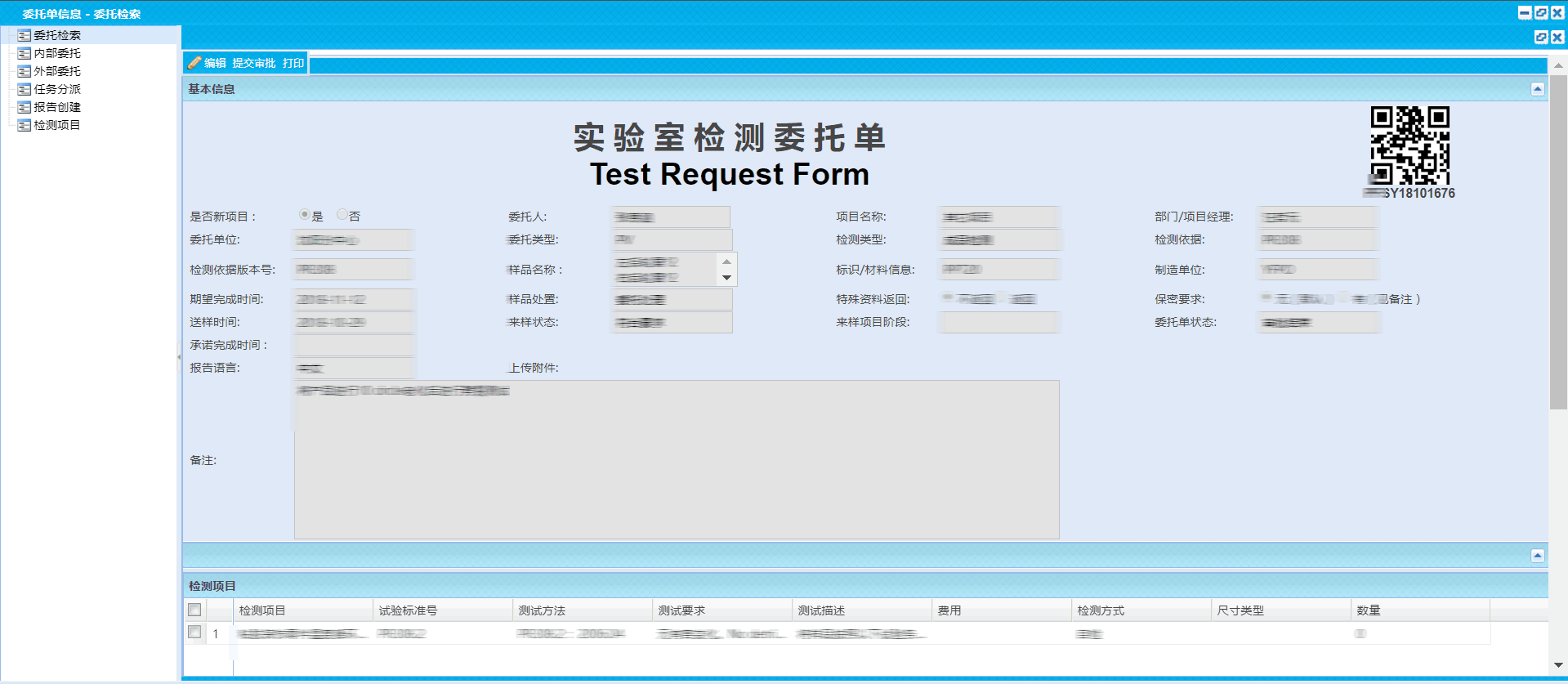The height and width of the screenshot is (684, 1568).
Task: Click the 备注 text area
Action: tap(676, 459)
